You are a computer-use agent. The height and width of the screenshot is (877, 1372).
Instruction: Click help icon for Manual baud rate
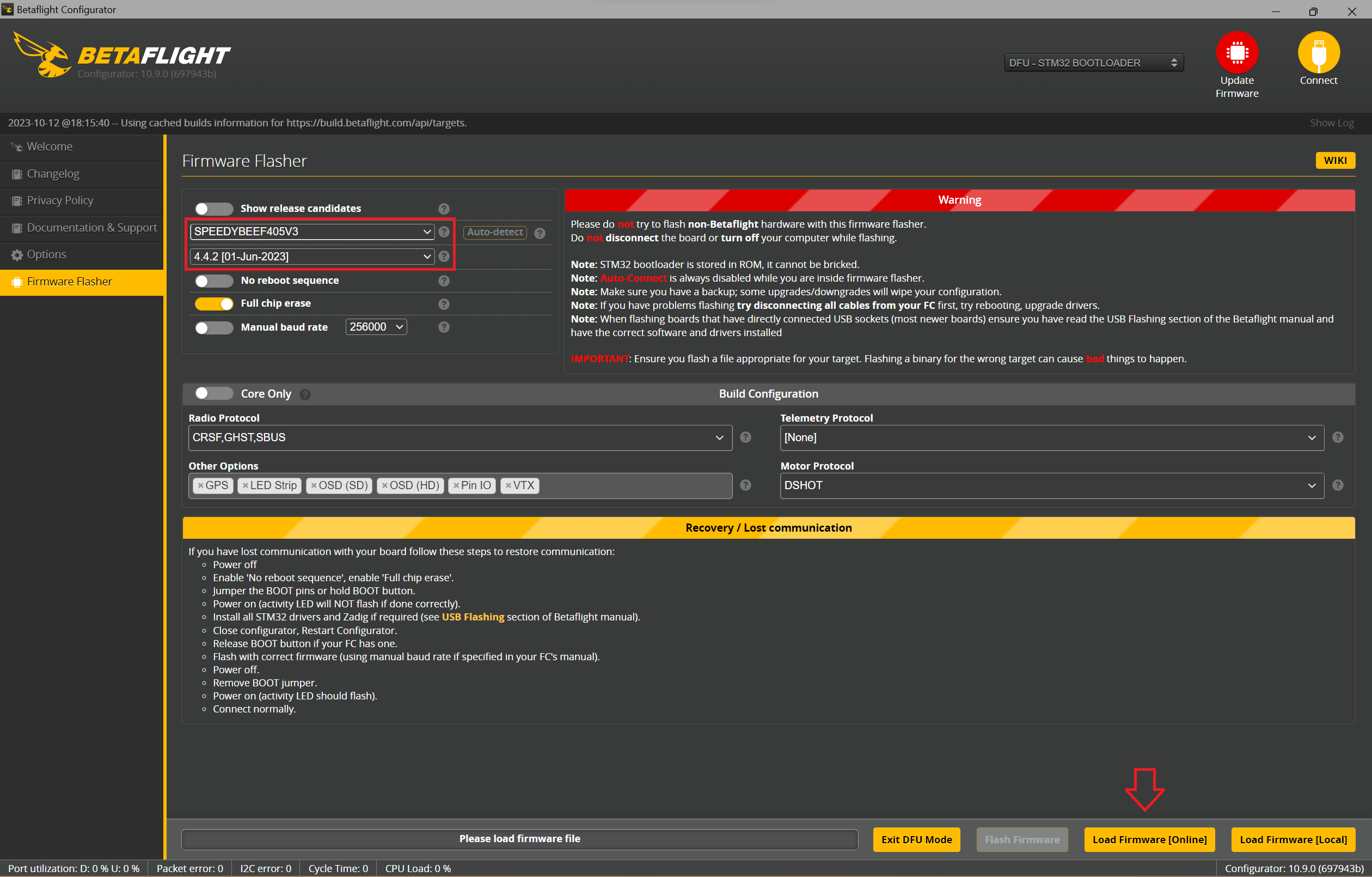[x=444, y=327]
